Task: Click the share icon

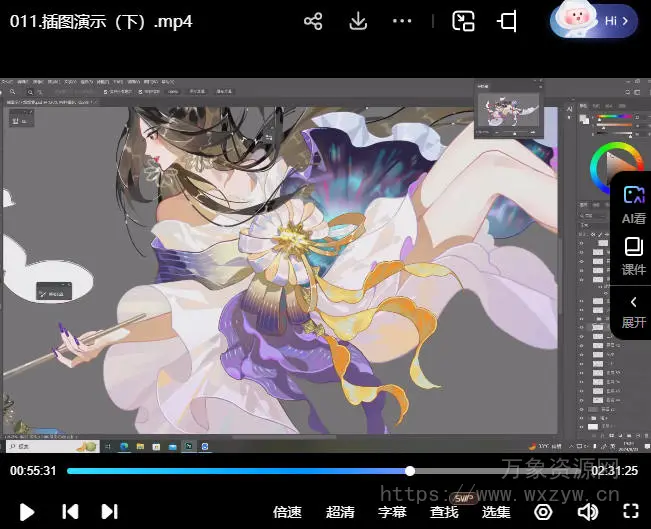Action: pos(313,21)
